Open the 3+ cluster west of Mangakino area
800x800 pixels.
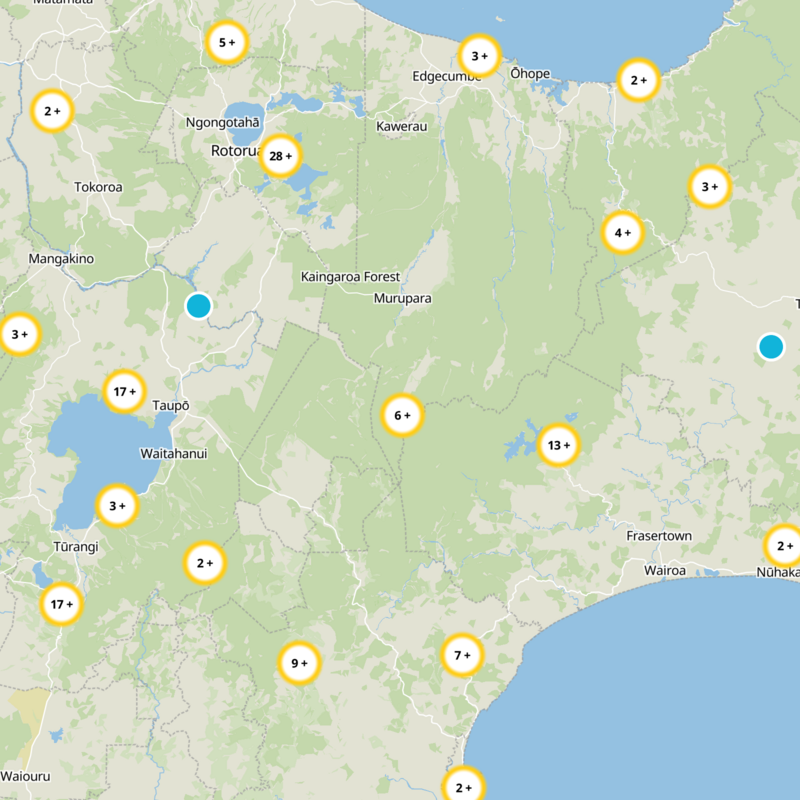point(19,334)
